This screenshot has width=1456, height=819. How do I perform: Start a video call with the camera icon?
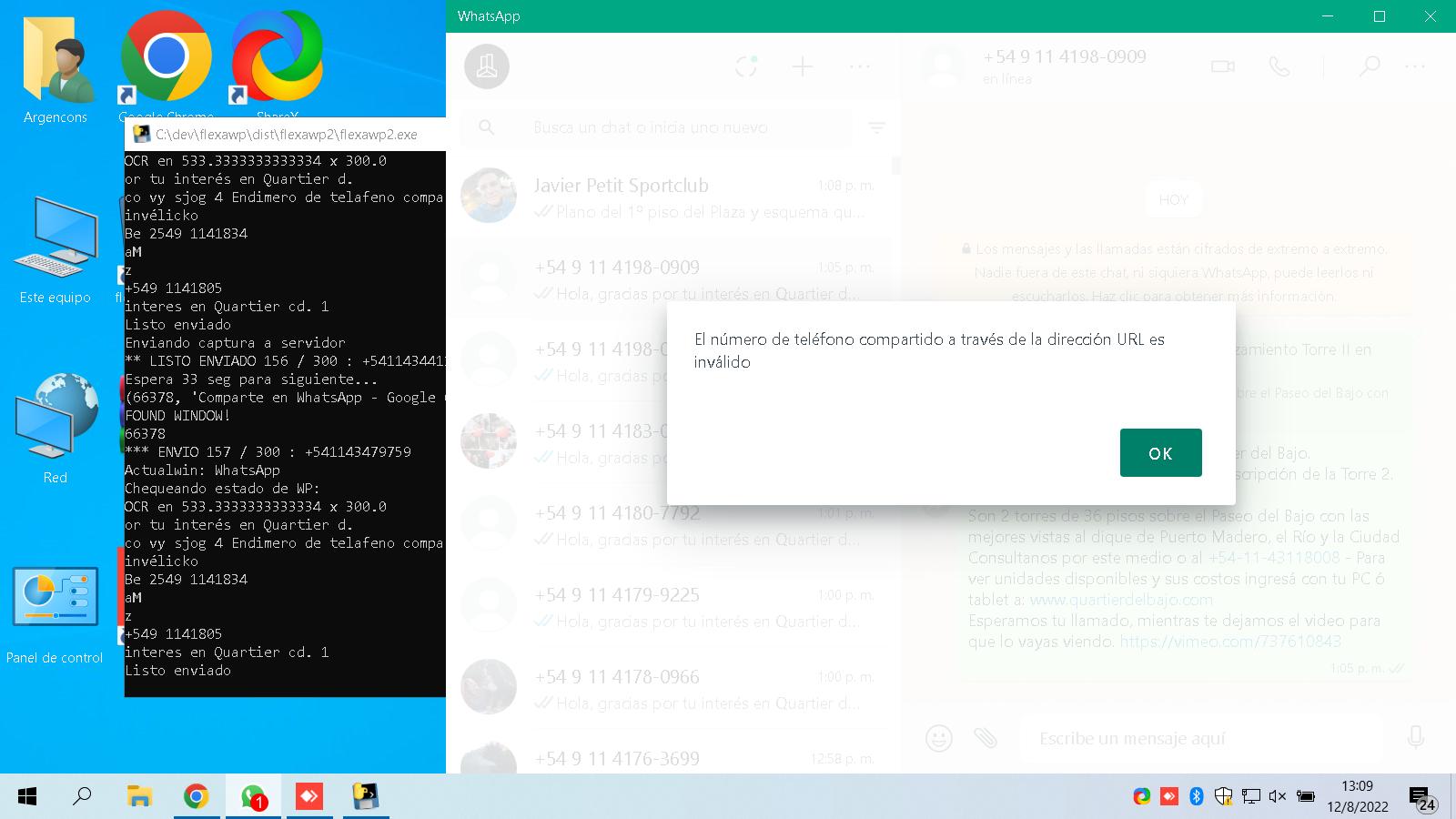click(1223, 66)
